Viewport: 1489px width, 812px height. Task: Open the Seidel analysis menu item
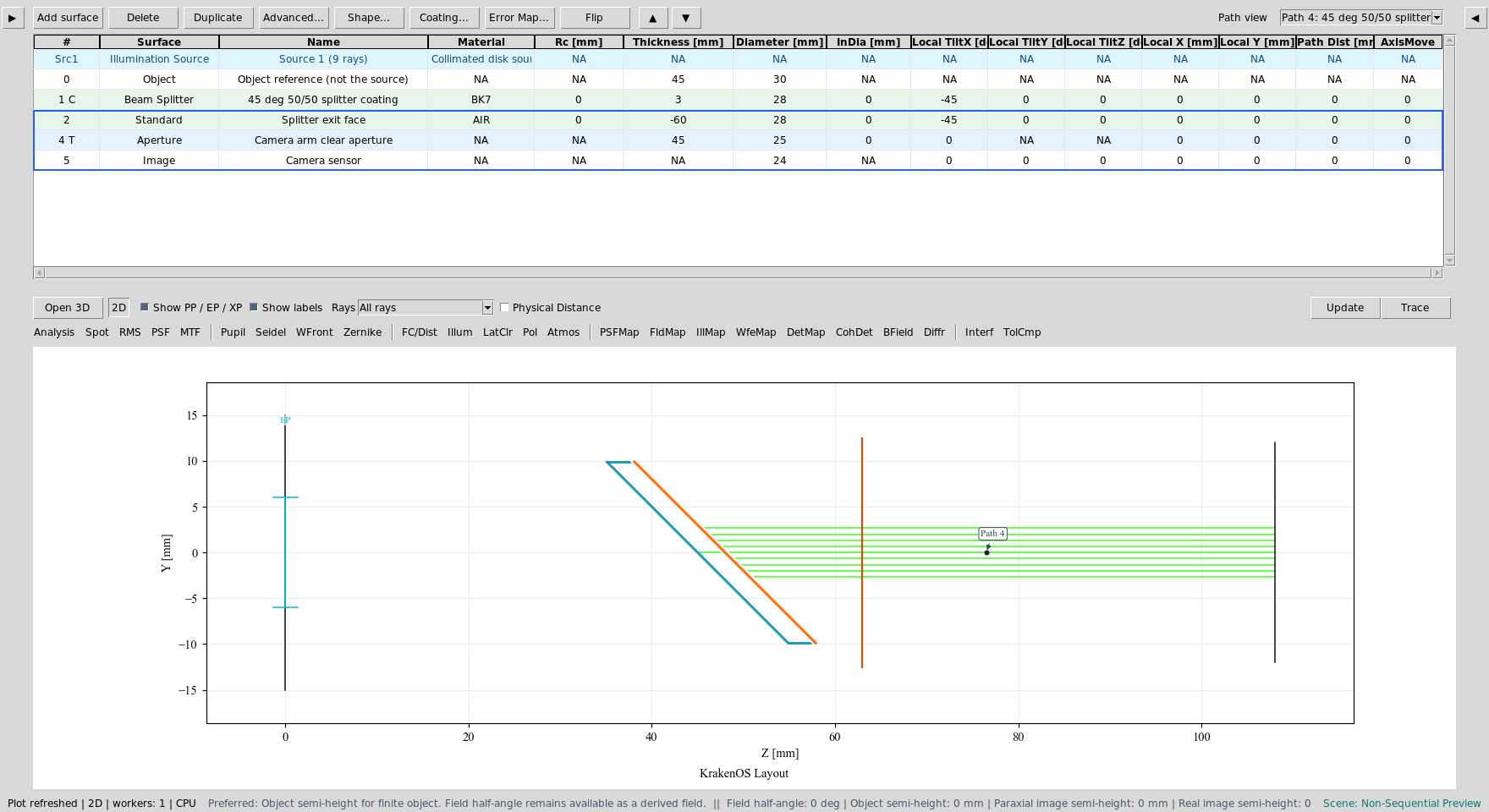[x=271, y=332]
